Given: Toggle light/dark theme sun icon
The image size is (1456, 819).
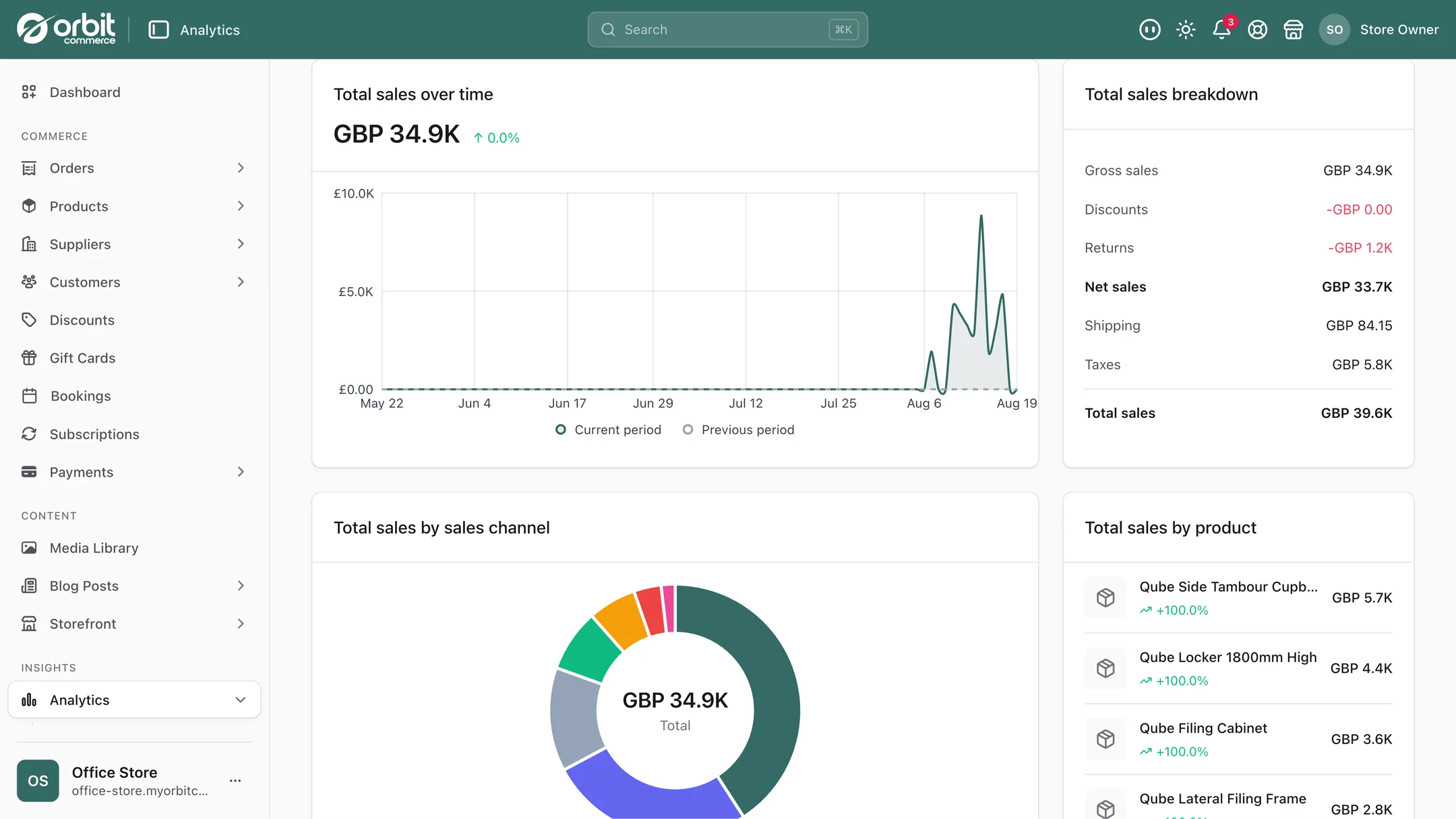Looking at the screenshot, I should click(1186, 30).
